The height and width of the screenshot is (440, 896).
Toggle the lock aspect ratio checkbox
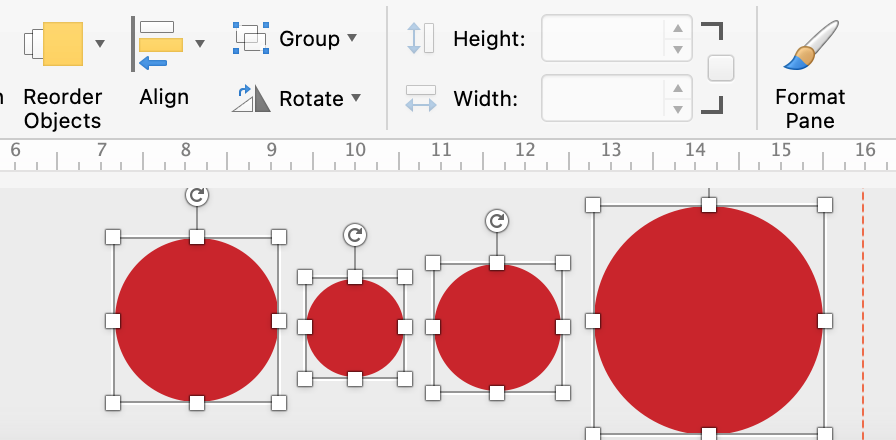720,68
